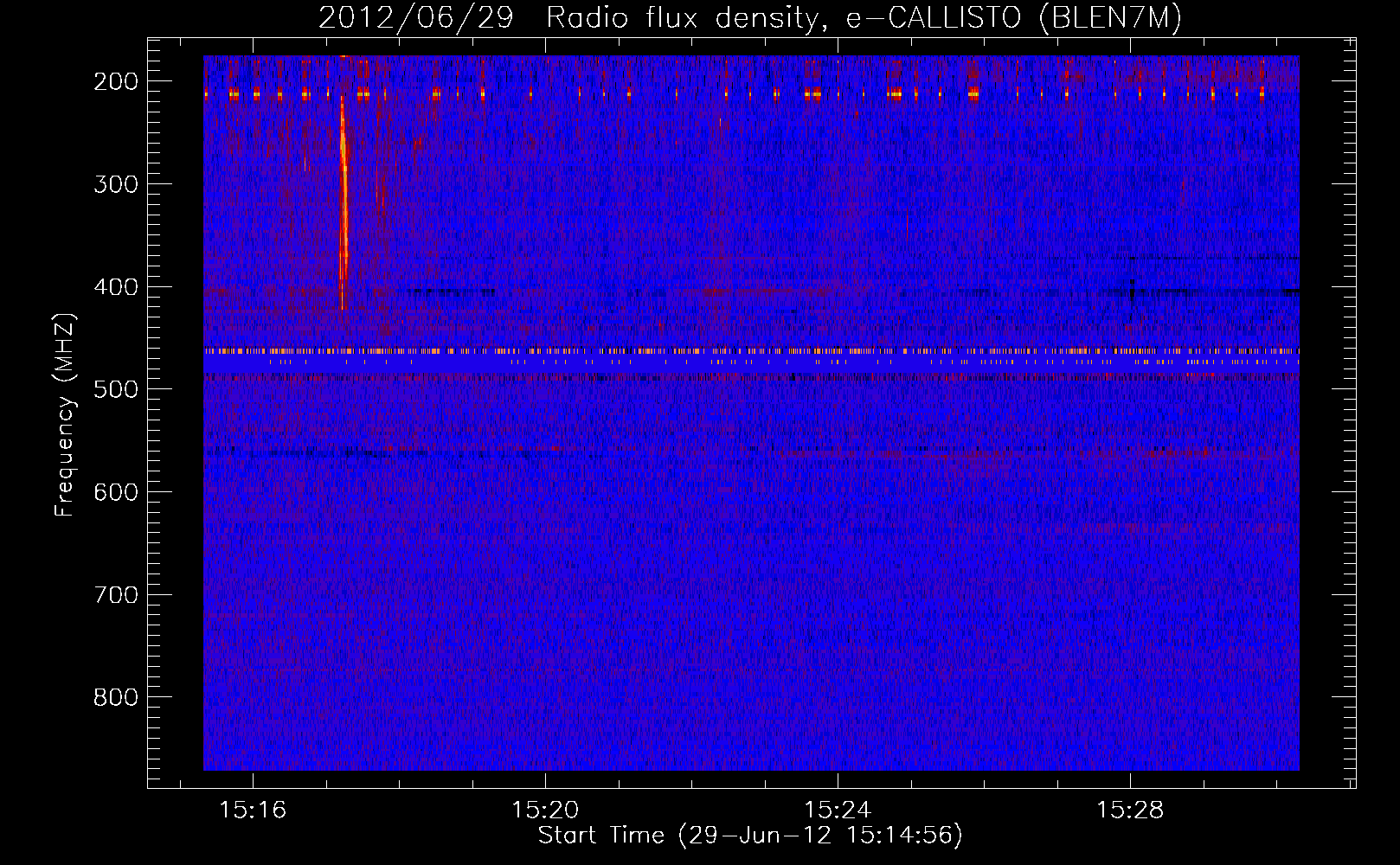Click the 'Start Time (29-Jun-12 15:14:56)' label
The image size is (1400, 865).
click(x=750, y=836)
